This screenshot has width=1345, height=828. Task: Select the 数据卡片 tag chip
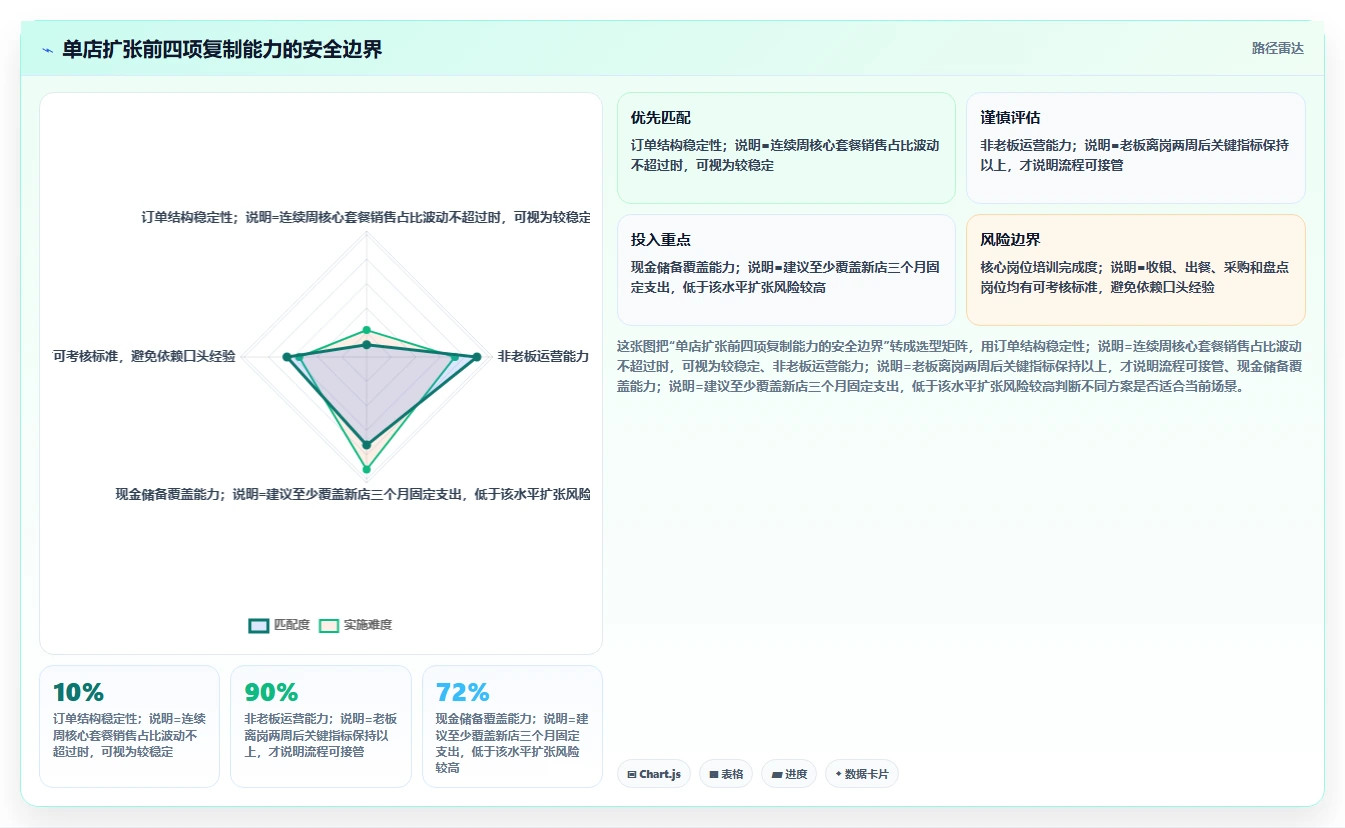(x=862, y=774)
